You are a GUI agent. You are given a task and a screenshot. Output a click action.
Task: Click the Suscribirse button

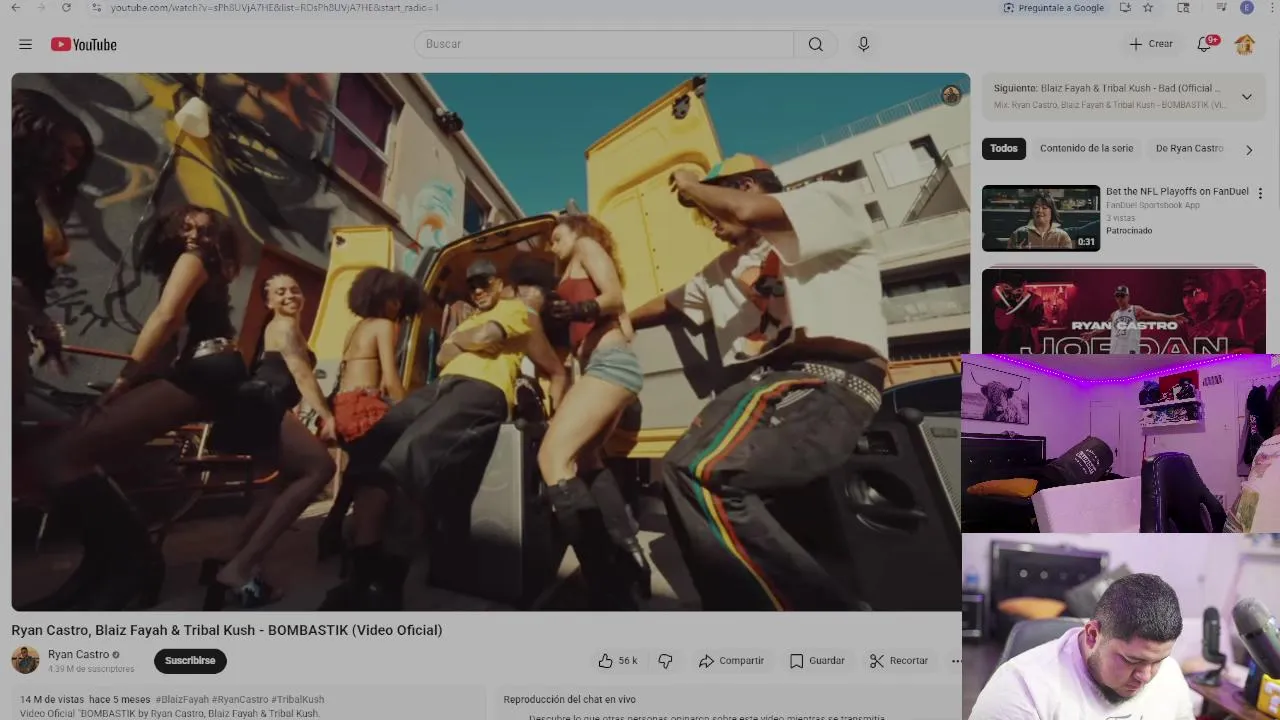[190, 660]
